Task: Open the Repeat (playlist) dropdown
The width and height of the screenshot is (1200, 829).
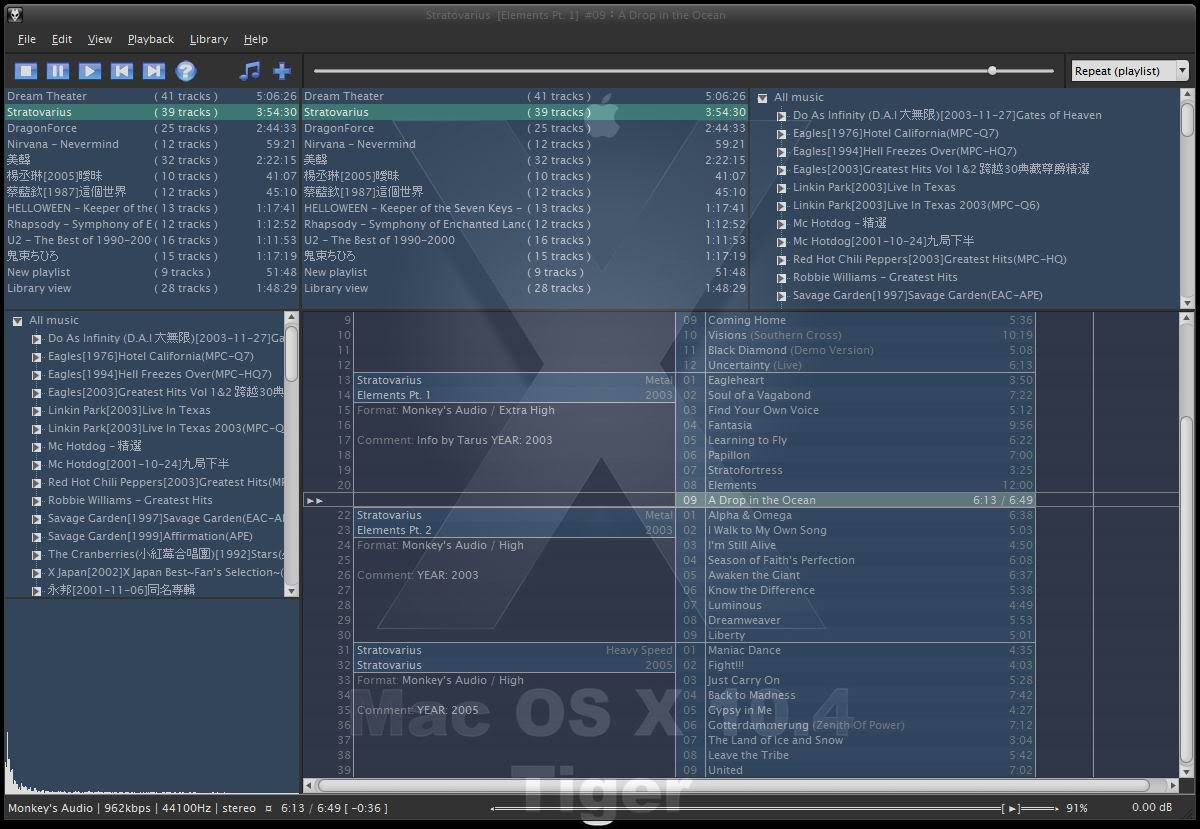Action: [x=1130, y=71]
